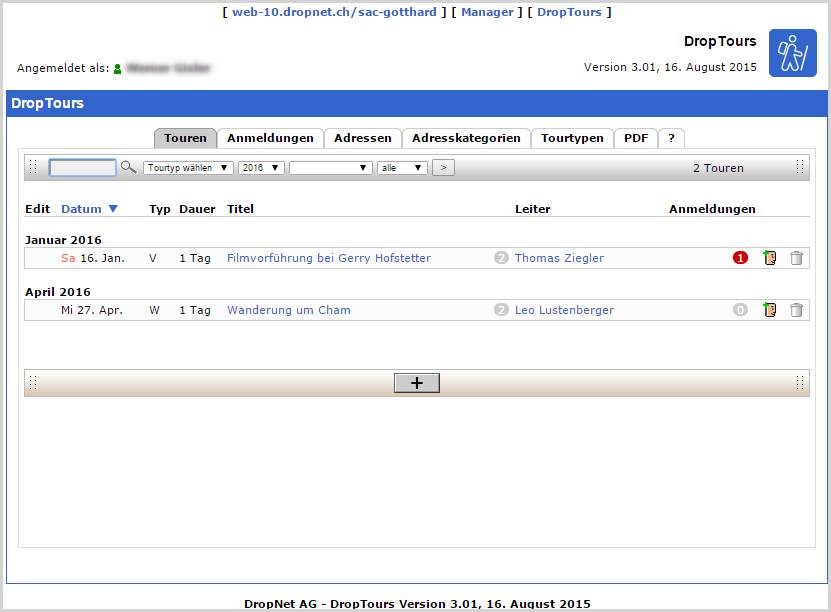Open the DropTours link at top
Screen dimensions: 831x612
pos(569,12)
